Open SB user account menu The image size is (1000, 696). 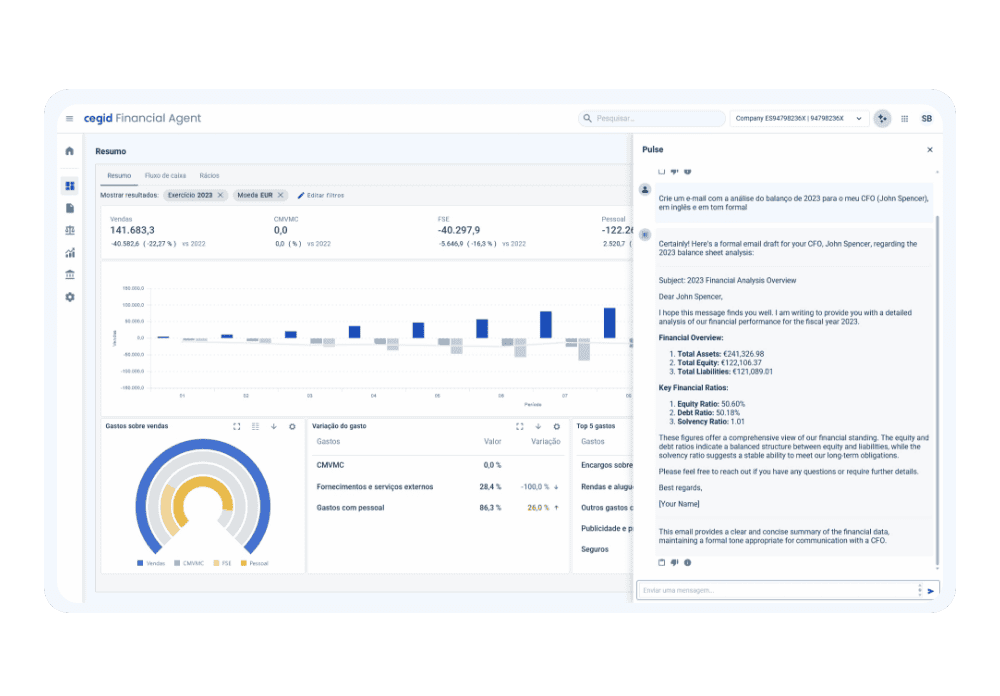926,118
